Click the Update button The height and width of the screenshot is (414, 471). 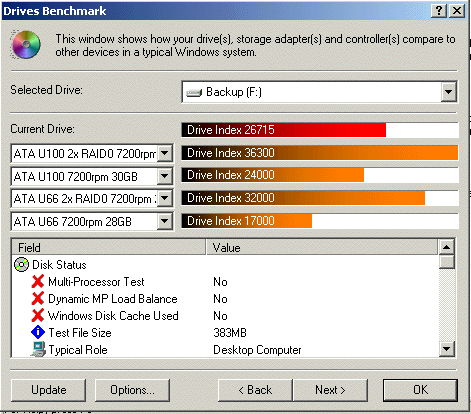(x=48, y=390)
